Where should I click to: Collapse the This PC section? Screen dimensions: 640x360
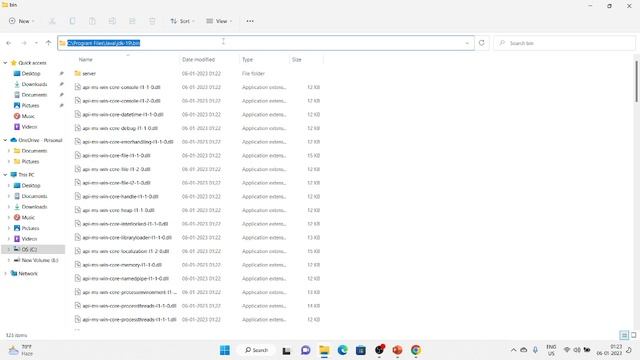[5, 175]
